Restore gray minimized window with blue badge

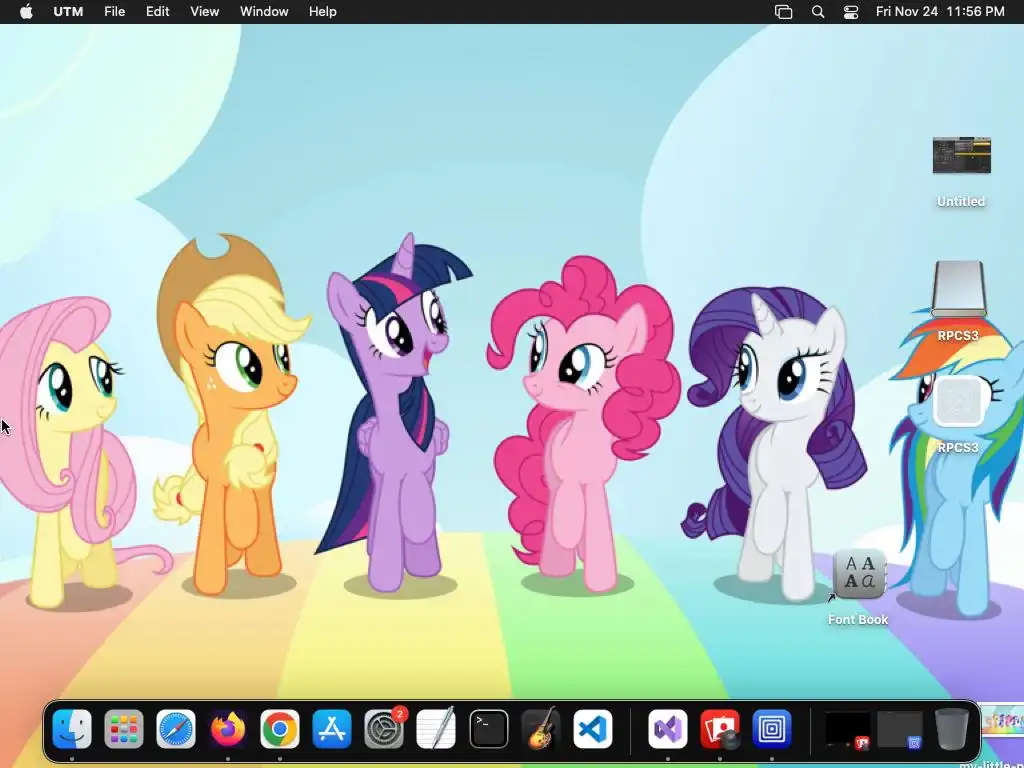(899, 729)
